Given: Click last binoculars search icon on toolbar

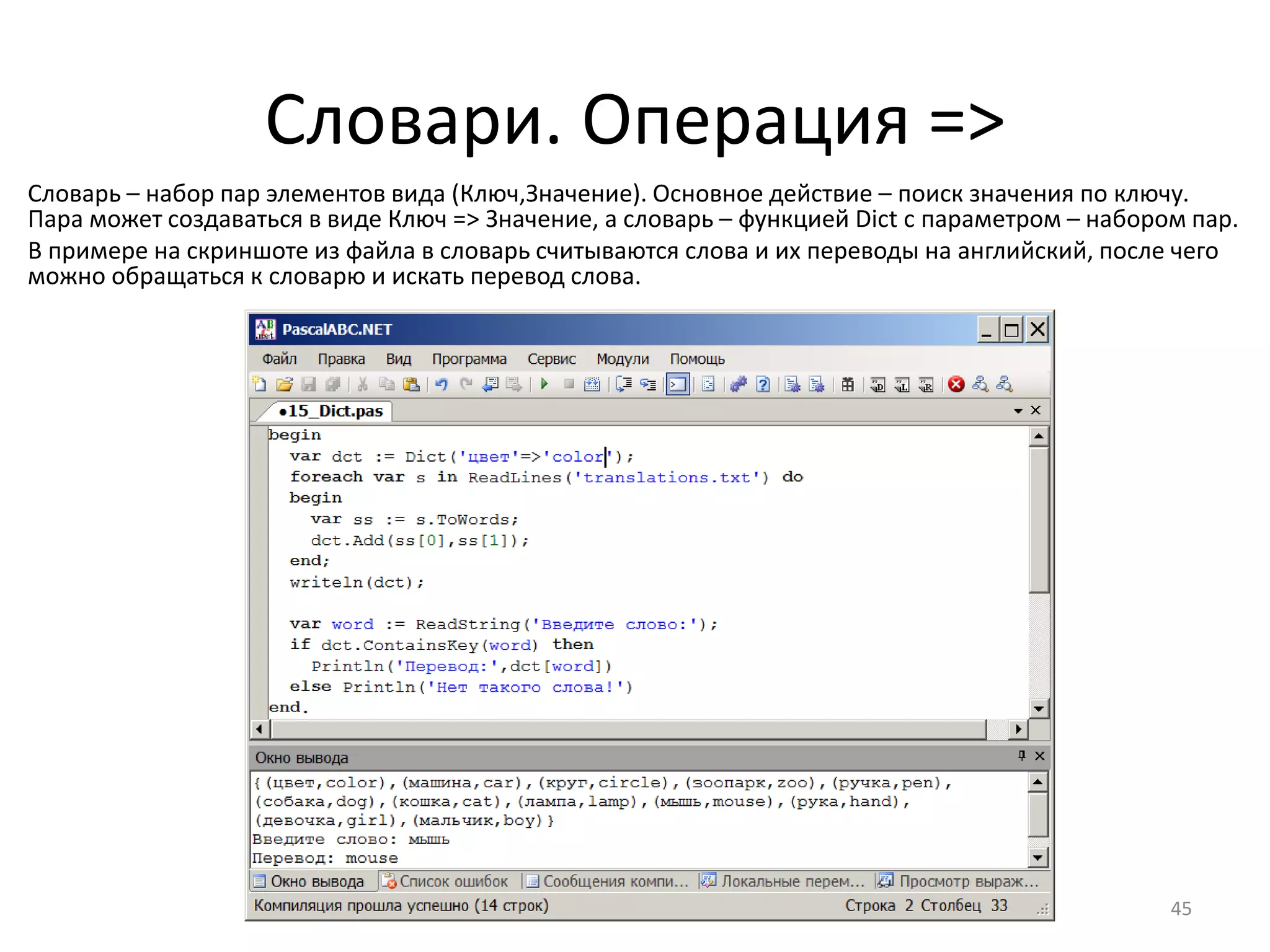Looking at the screenshot, I should coord(1005,384).
